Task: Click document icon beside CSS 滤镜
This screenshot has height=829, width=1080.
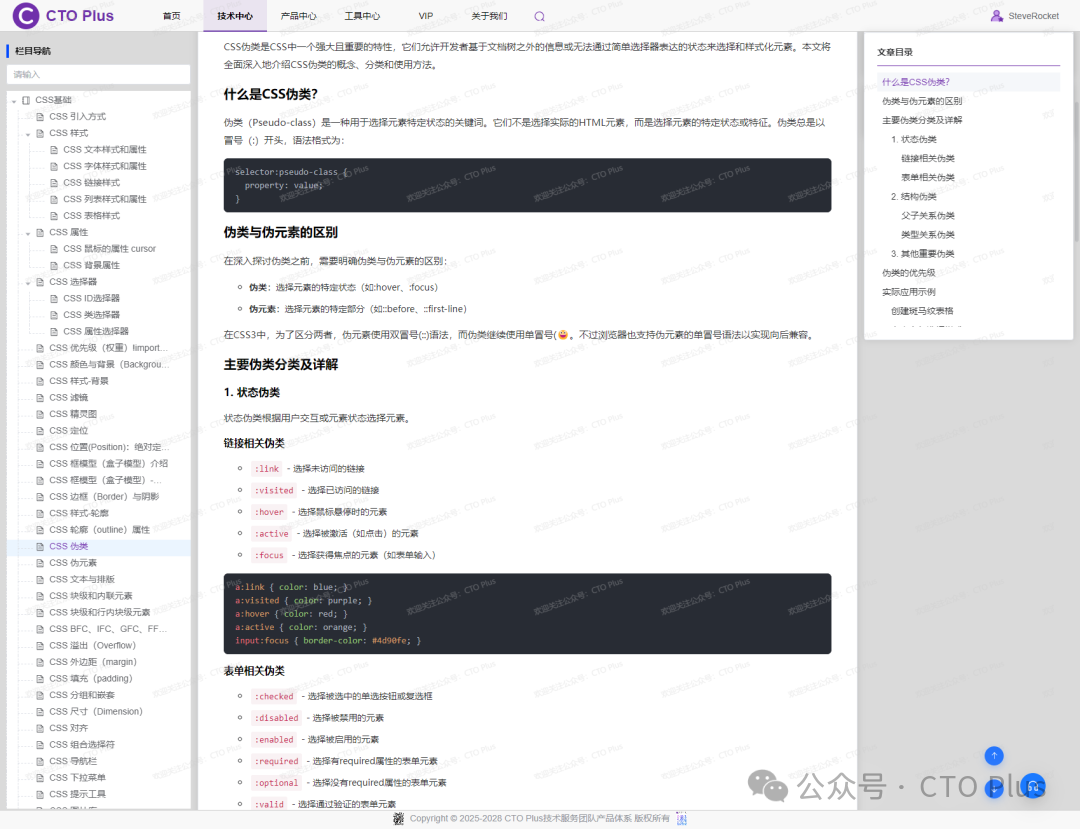Action: point(40,398)
